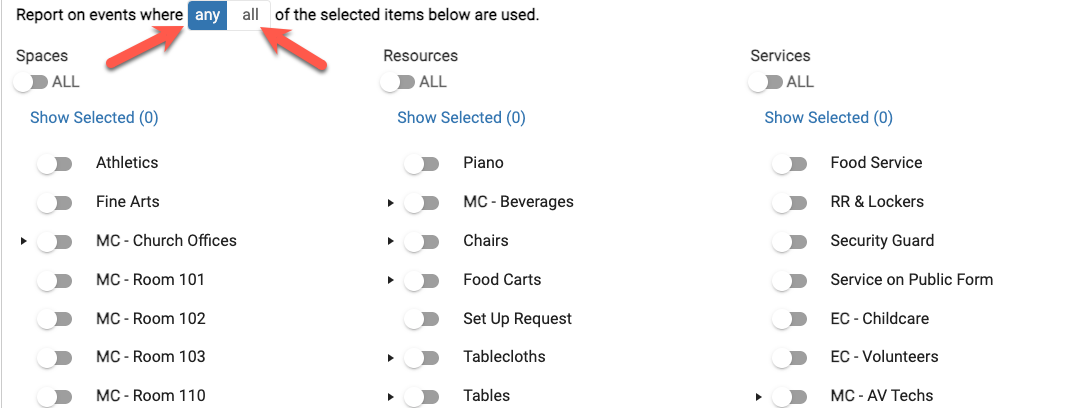Show selected Resources items
This screenshot has width=1083, height=408.
[461, 118]
